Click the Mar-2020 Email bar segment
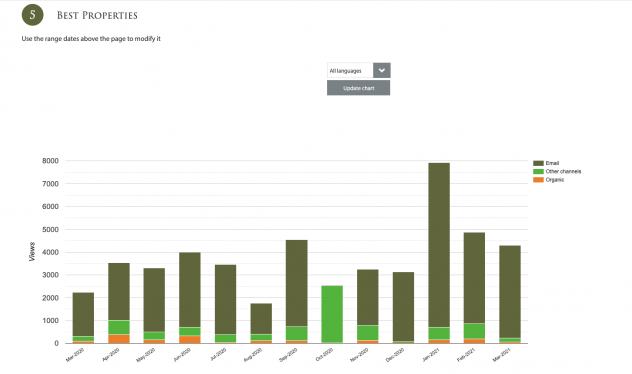 [83, 314]
